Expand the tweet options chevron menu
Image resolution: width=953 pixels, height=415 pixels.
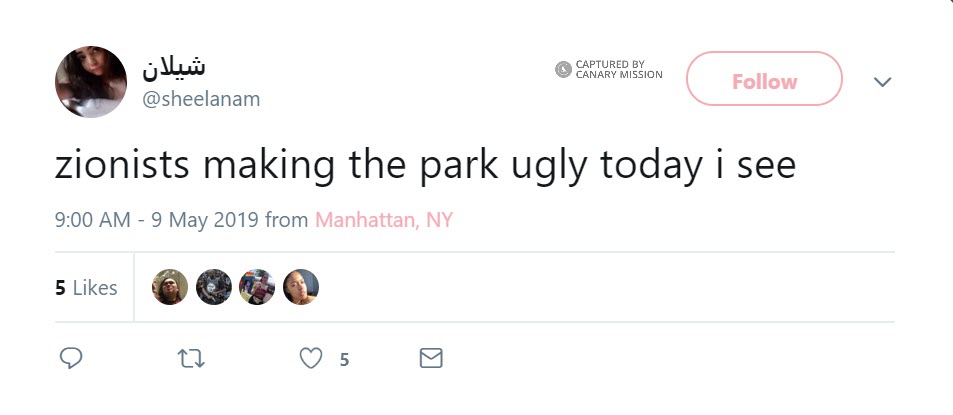(882, 82)
